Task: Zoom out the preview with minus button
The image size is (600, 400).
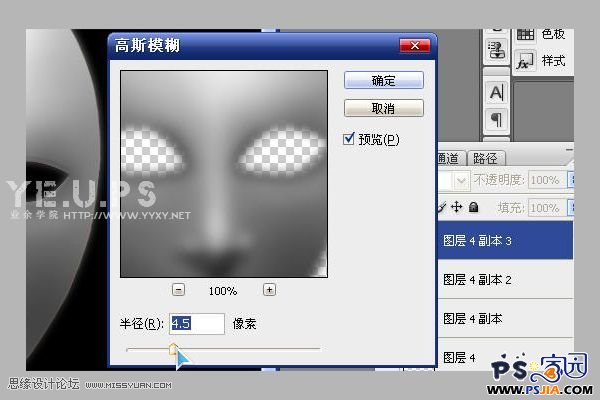Action: pyautogui.click(x=178, y=290)
